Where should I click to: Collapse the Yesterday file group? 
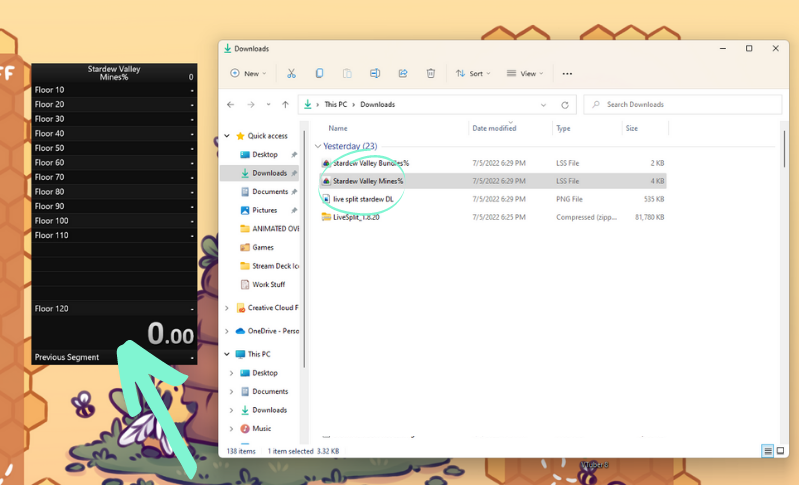pos(318,146)
